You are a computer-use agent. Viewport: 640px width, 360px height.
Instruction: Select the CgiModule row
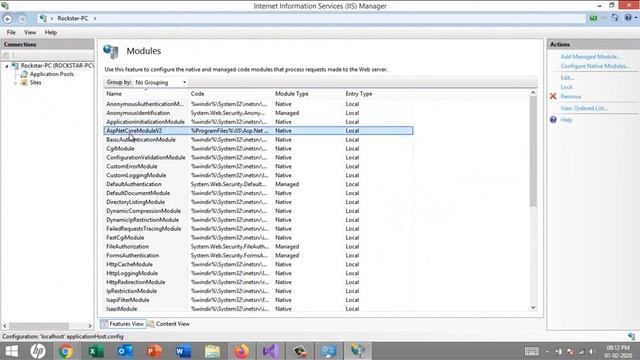258,149
